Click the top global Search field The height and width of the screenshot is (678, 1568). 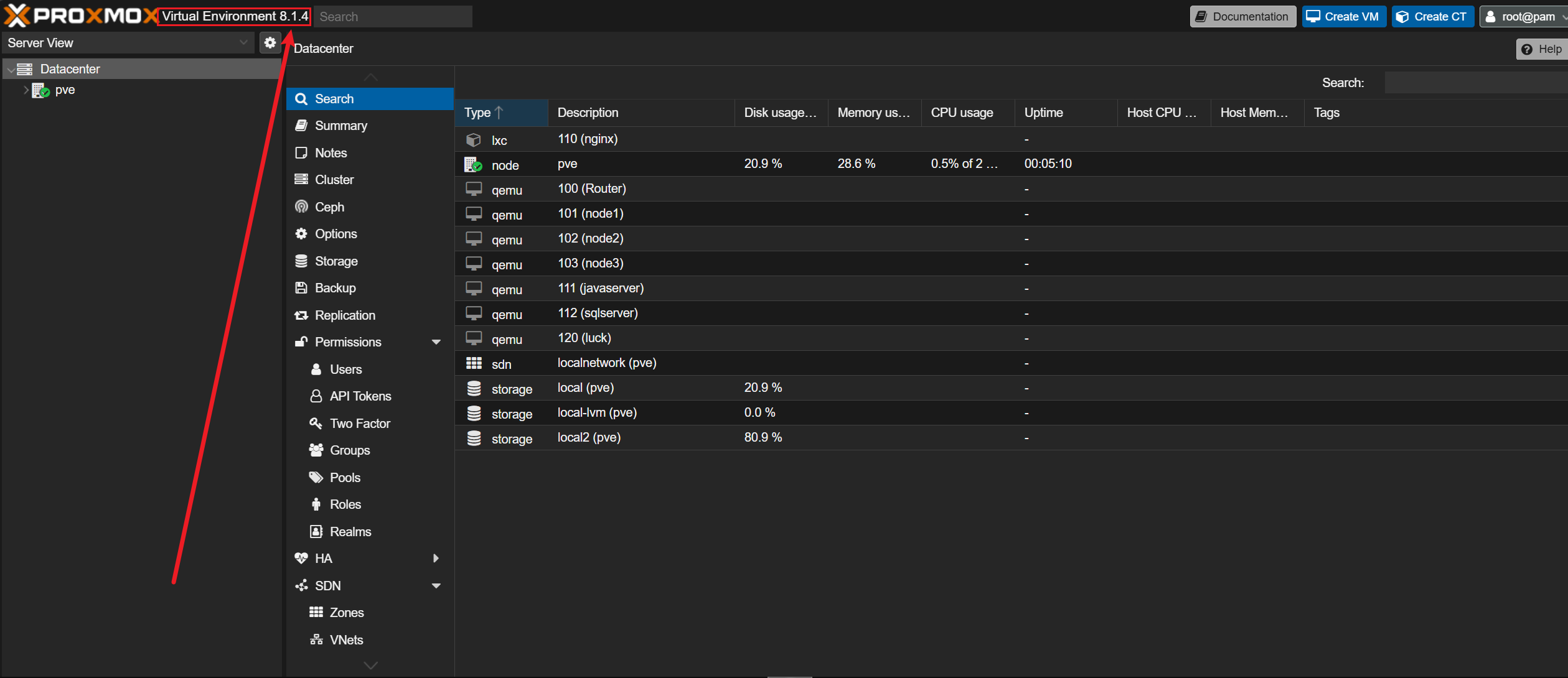click(392, 17)
